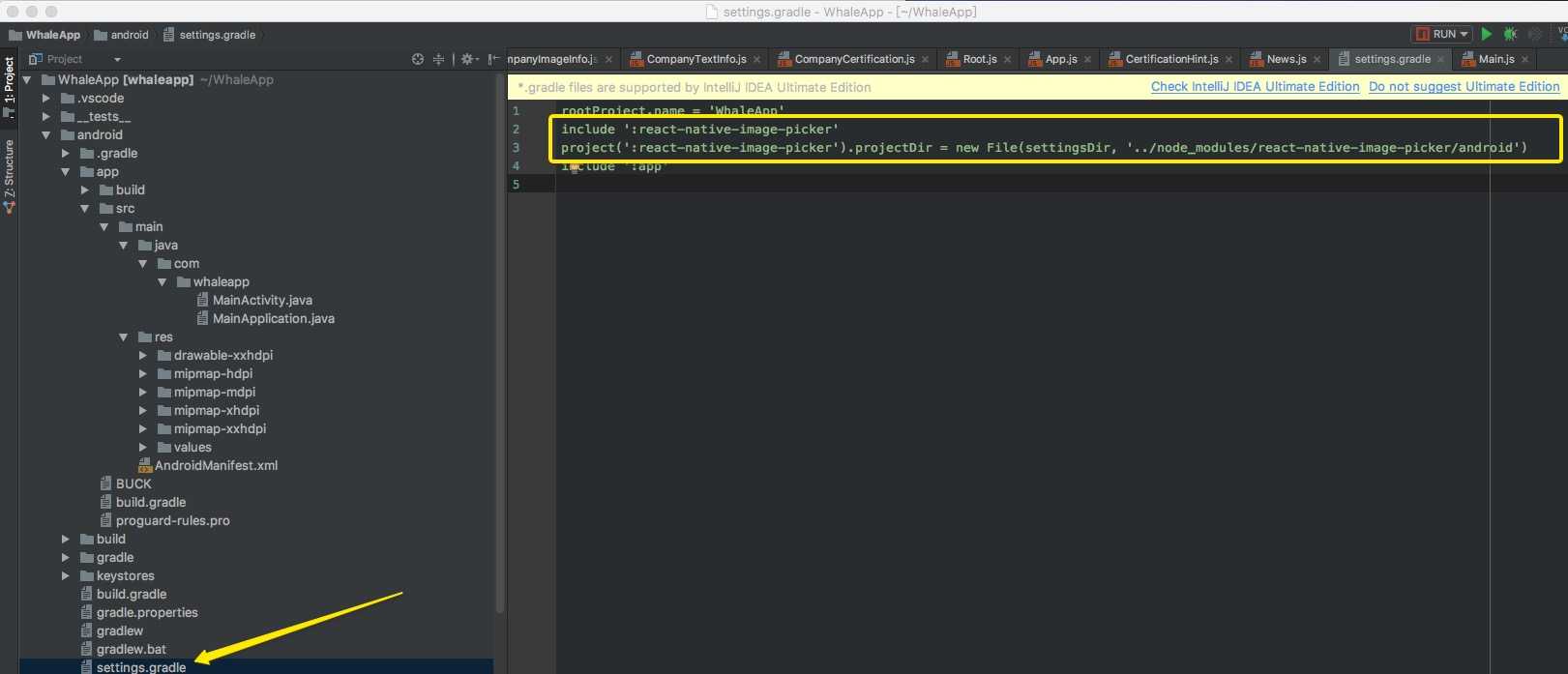Collapse the app folder

65,172
